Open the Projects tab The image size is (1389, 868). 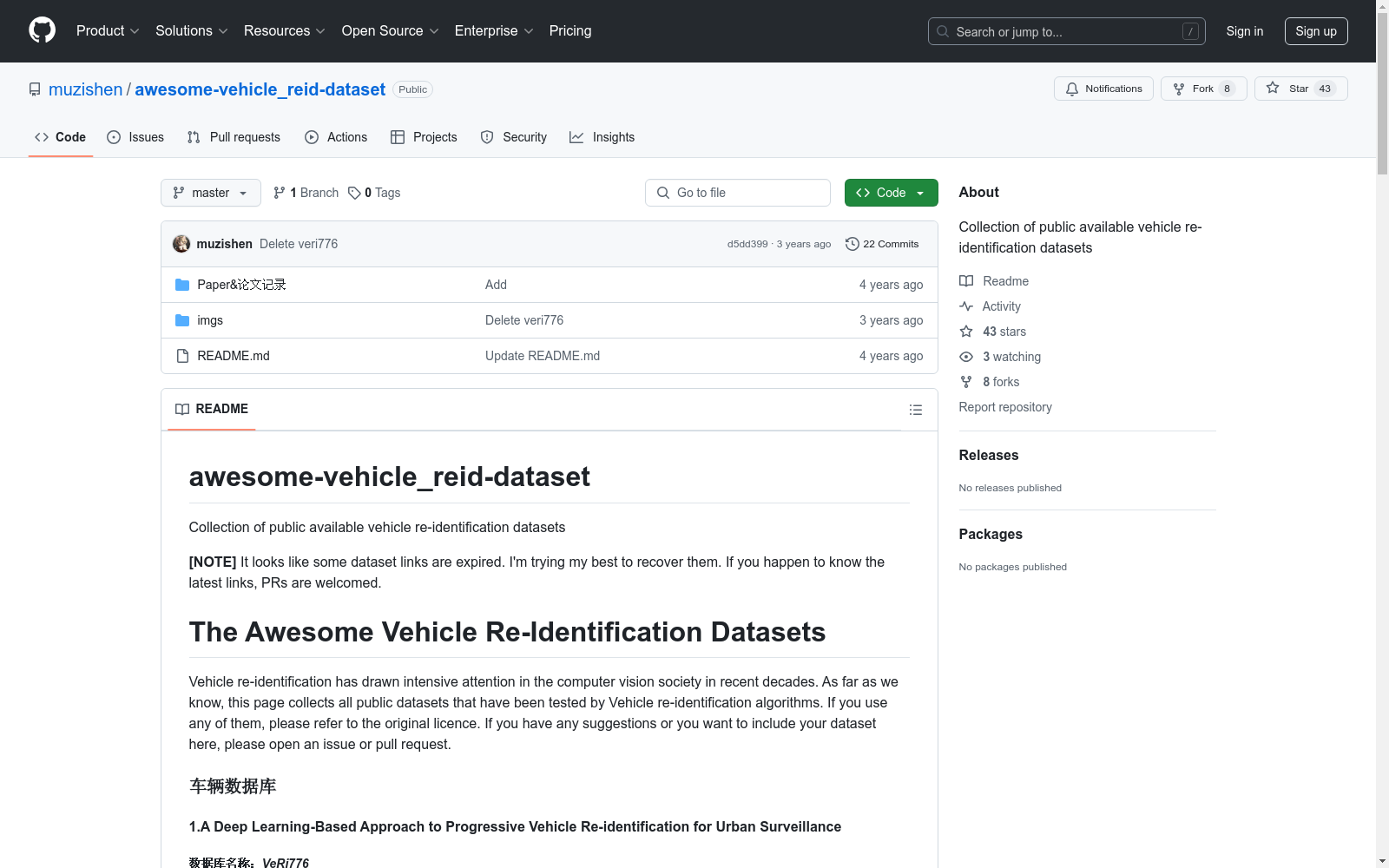[x=424, y=137]
